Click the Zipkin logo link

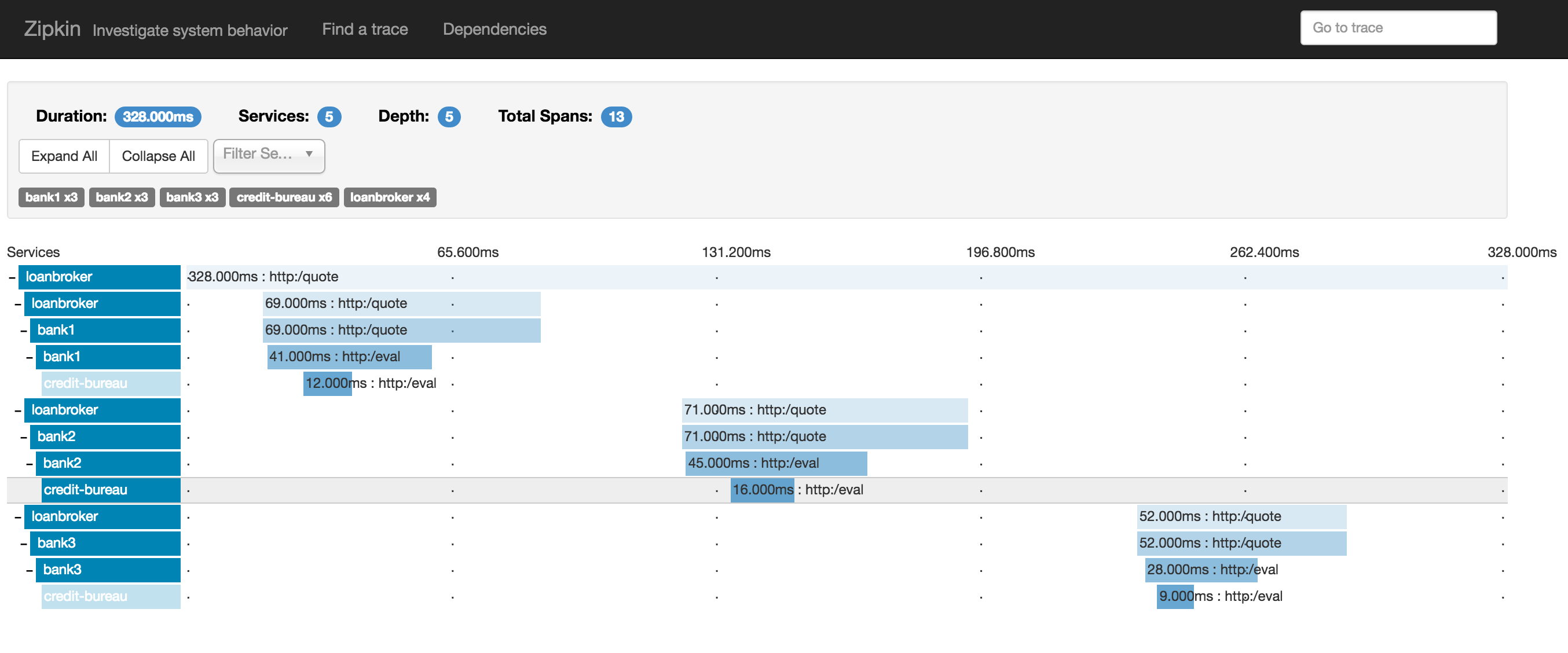tap(52, 28)
